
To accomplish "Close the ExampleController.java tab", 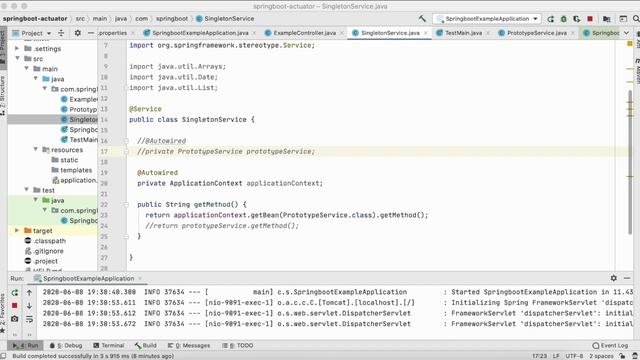I will click(342, 33).
